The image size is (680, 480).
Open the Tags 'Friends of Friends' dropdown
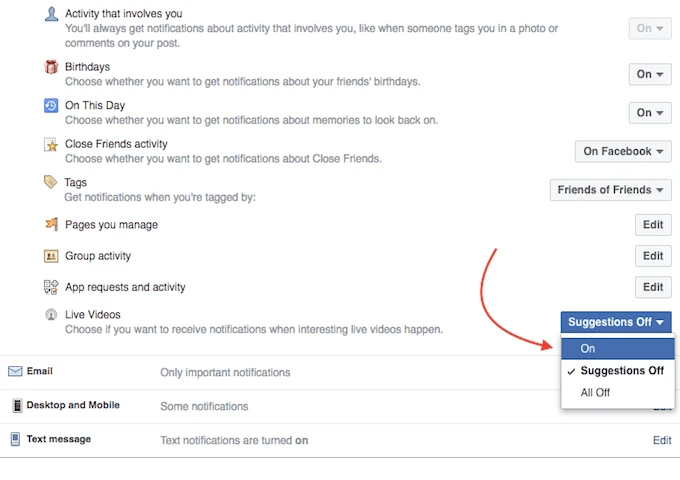tap(610, 190)
